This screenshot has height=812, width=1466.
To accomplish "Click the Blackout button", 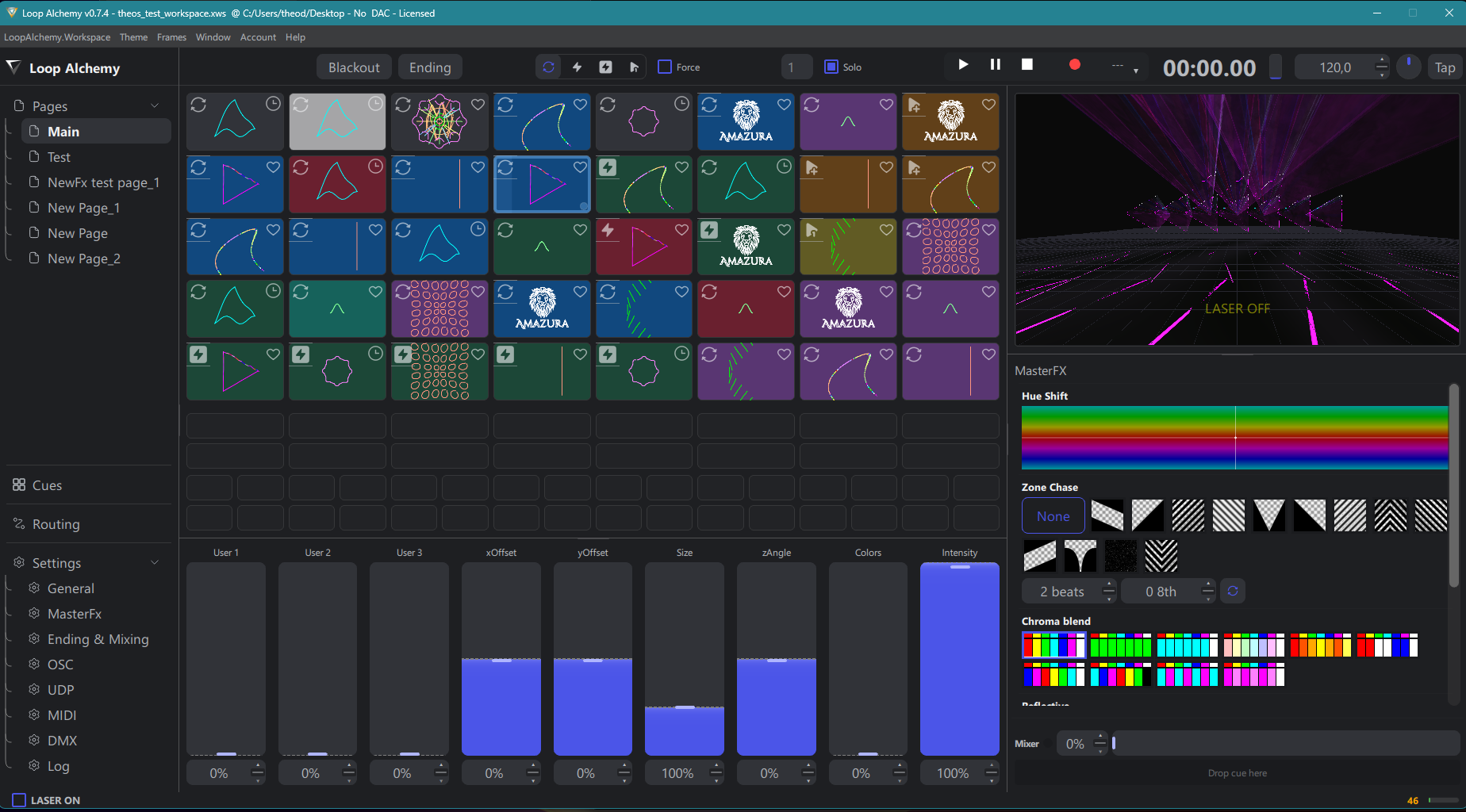I will click(x=354, y=67).
